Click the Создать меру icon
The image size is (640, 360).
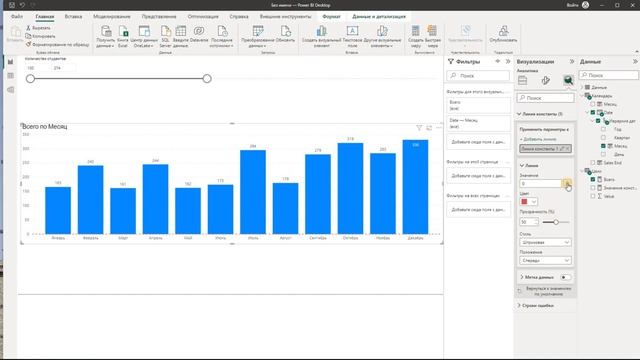pos(416,31)
